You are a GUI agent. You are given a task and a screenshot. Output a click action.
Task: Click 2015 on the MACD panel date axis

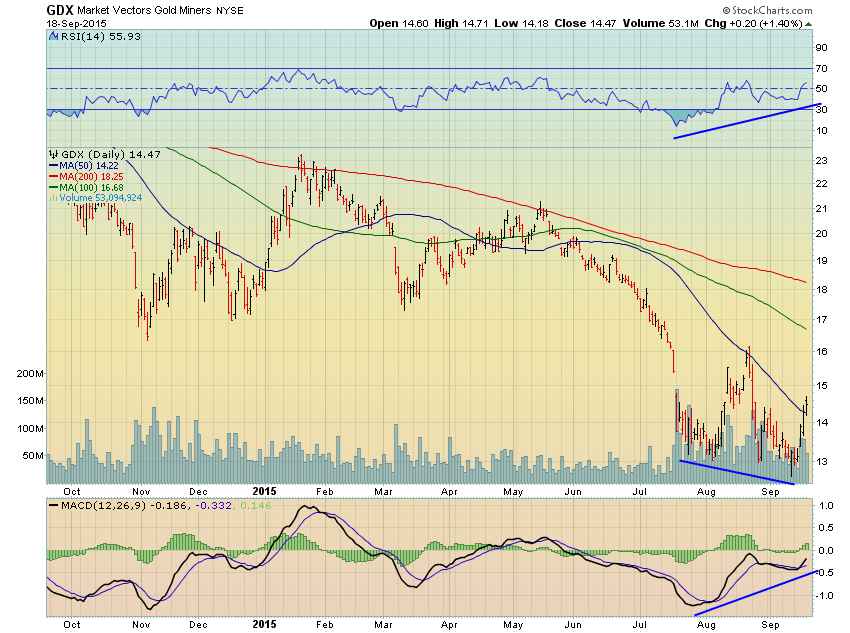point(265,624)
